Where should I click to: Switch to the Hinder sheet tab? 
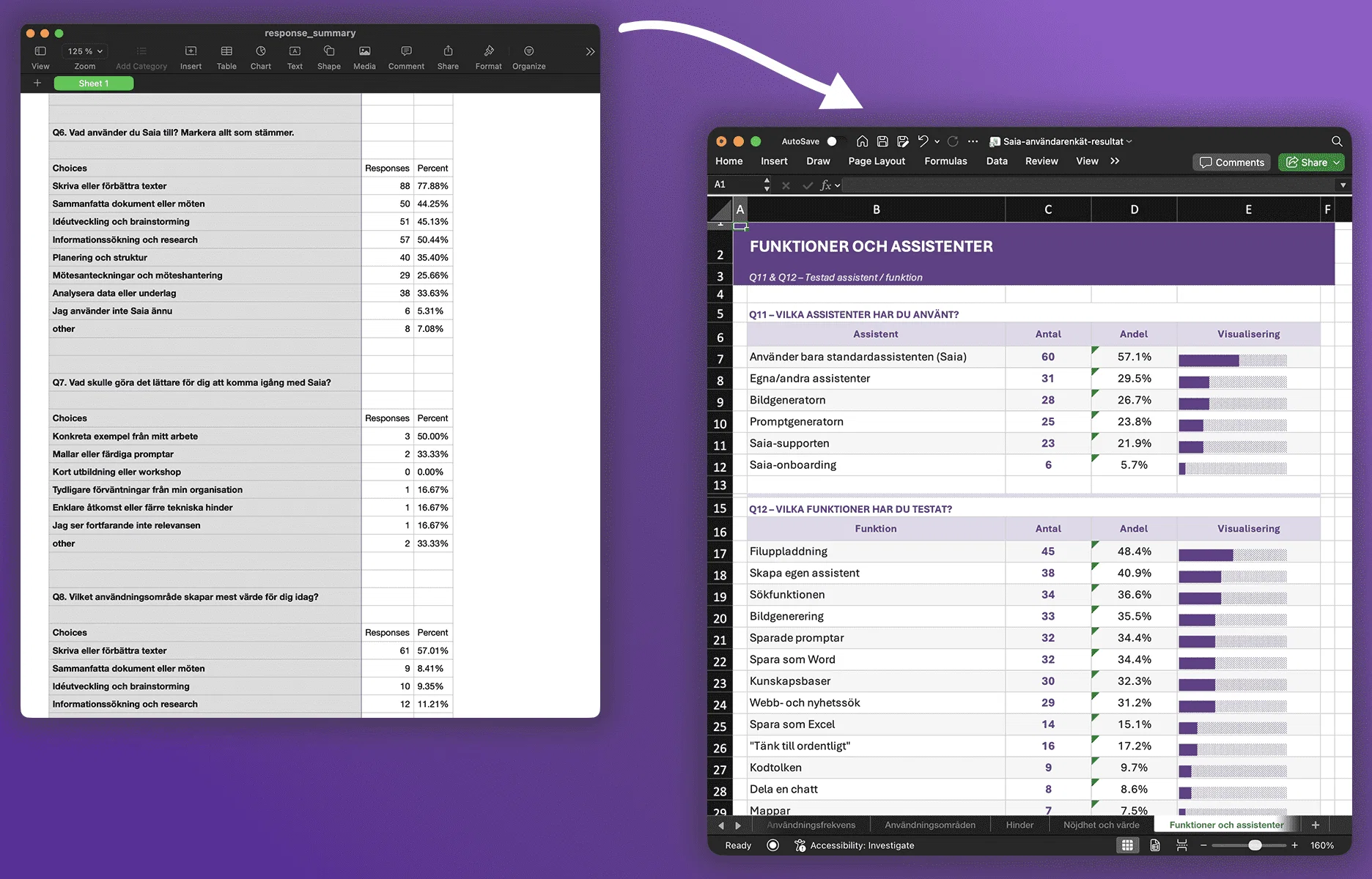[x=1019, y=825]
